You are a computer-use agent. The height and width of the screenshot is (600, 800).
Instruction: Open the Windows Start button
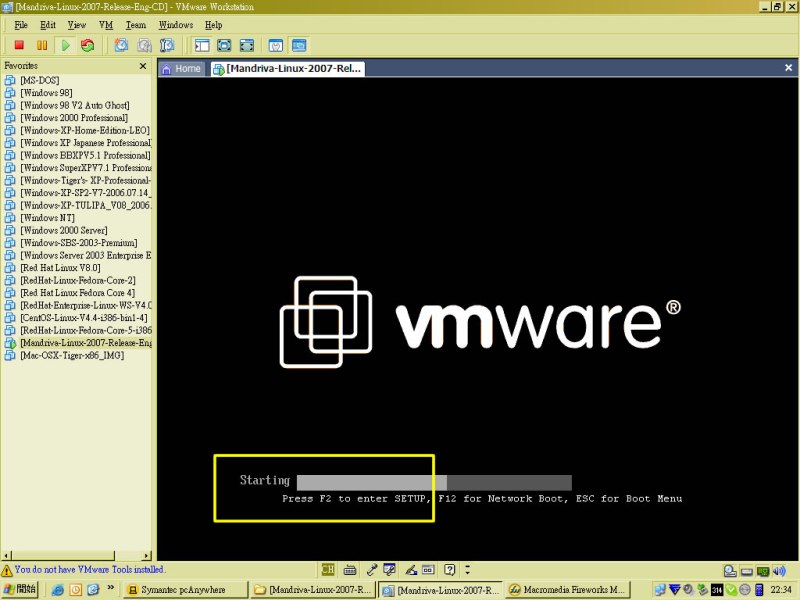(20, 590)
